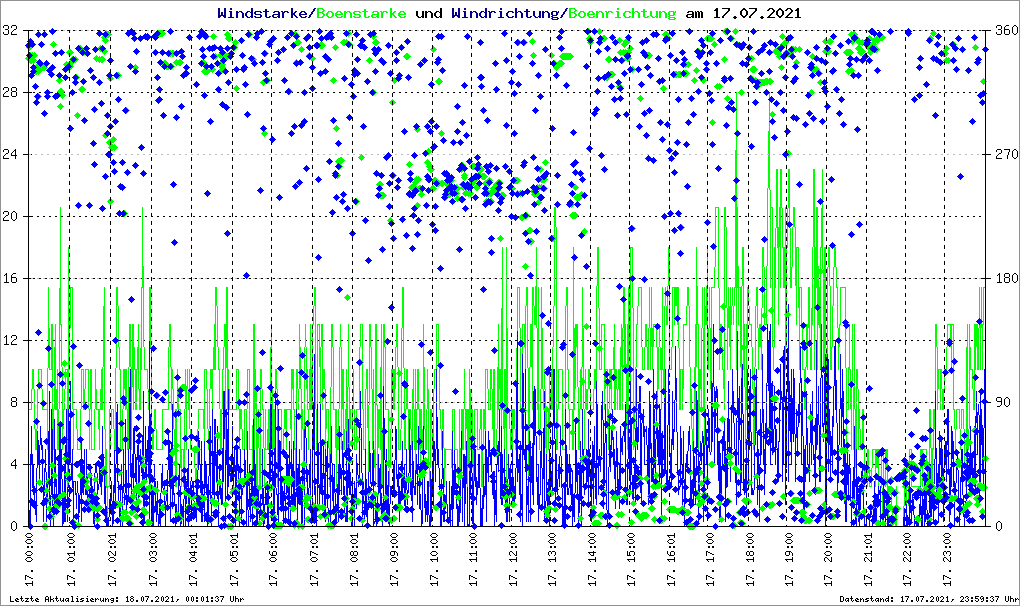The width and height of the screenshot is (1020, 606).
Task: Click the blue 'Windrichtung' title word
Action: pos(505,13)
